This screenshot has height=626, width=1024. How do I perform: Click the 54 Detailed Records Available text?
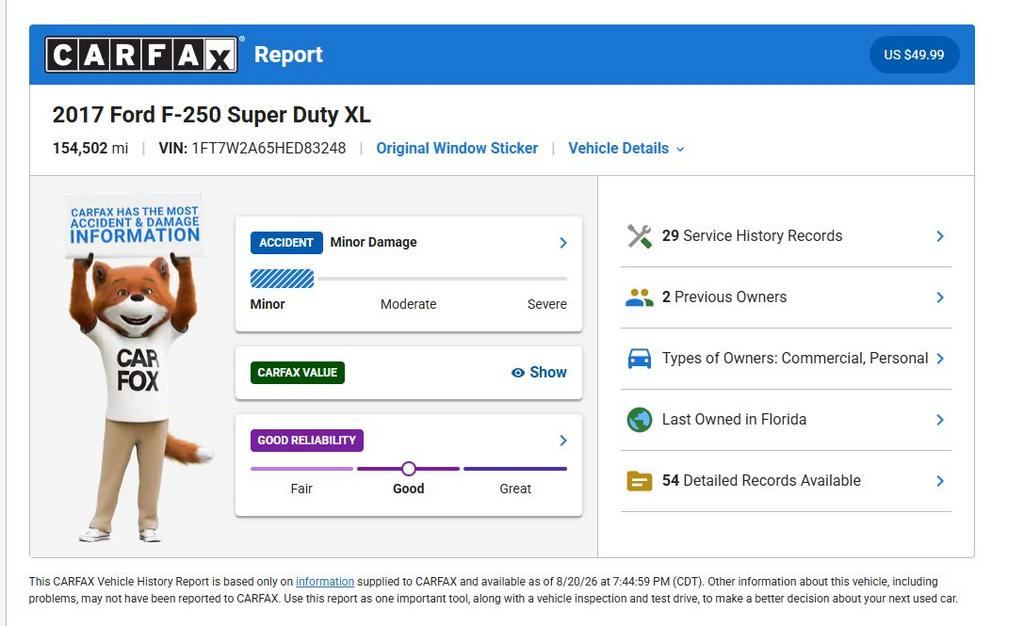tap(761, 481)
